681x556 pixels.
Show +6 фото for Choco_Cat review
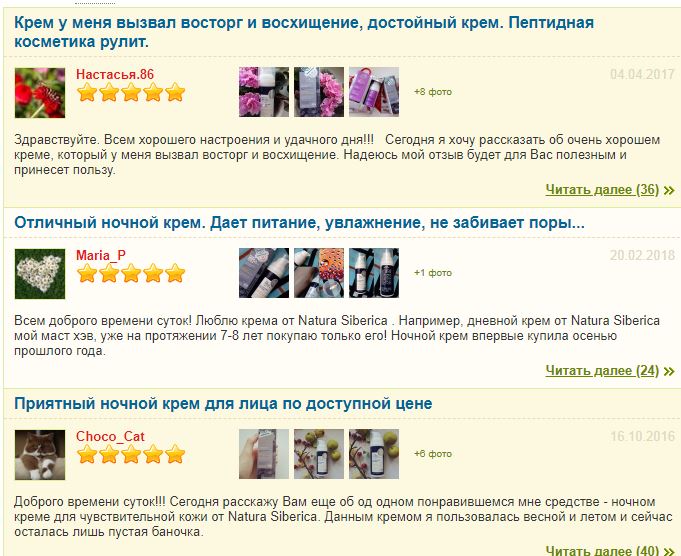click(x=433, y=453)
